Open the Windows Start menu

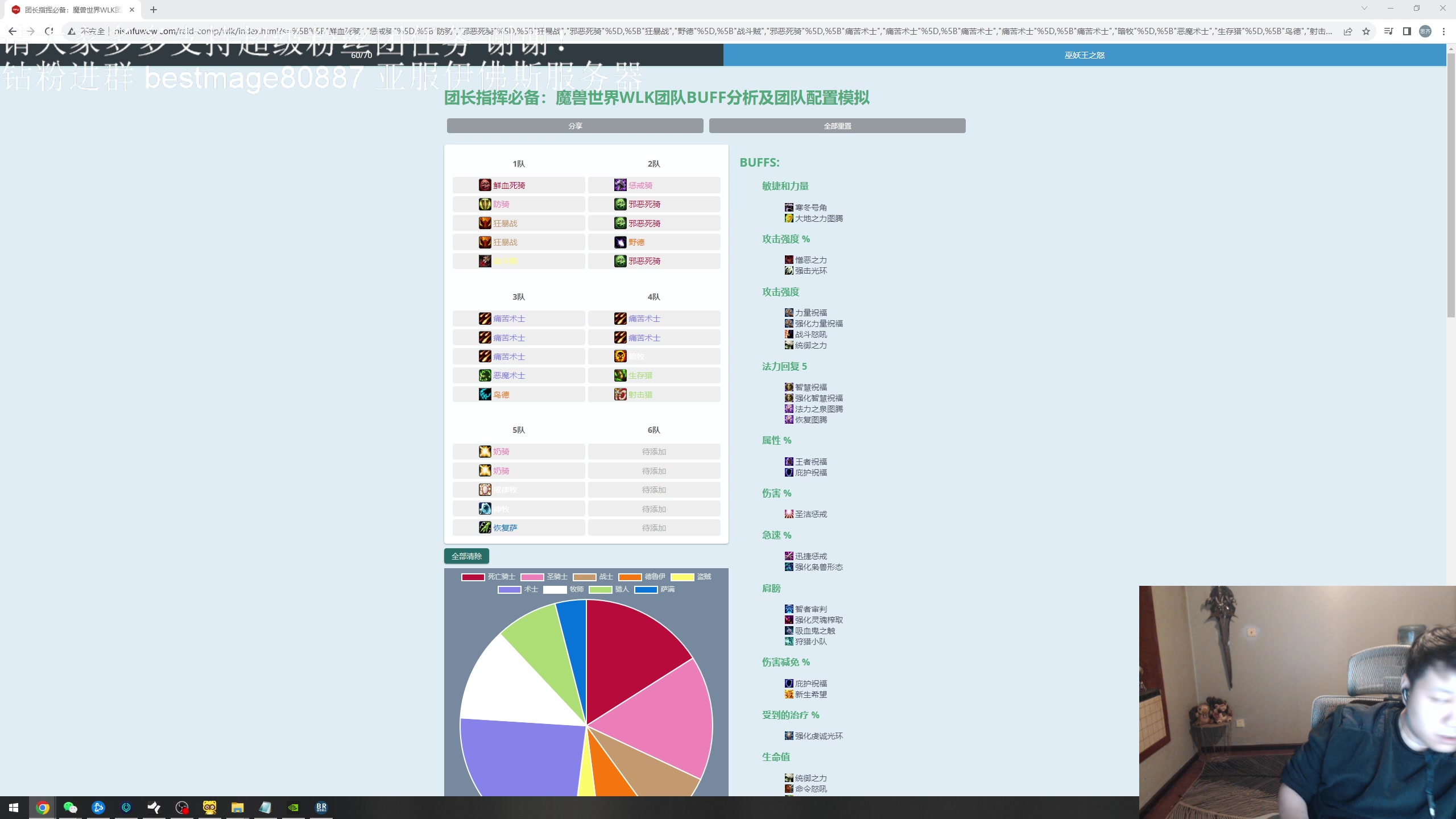point(14,807)
